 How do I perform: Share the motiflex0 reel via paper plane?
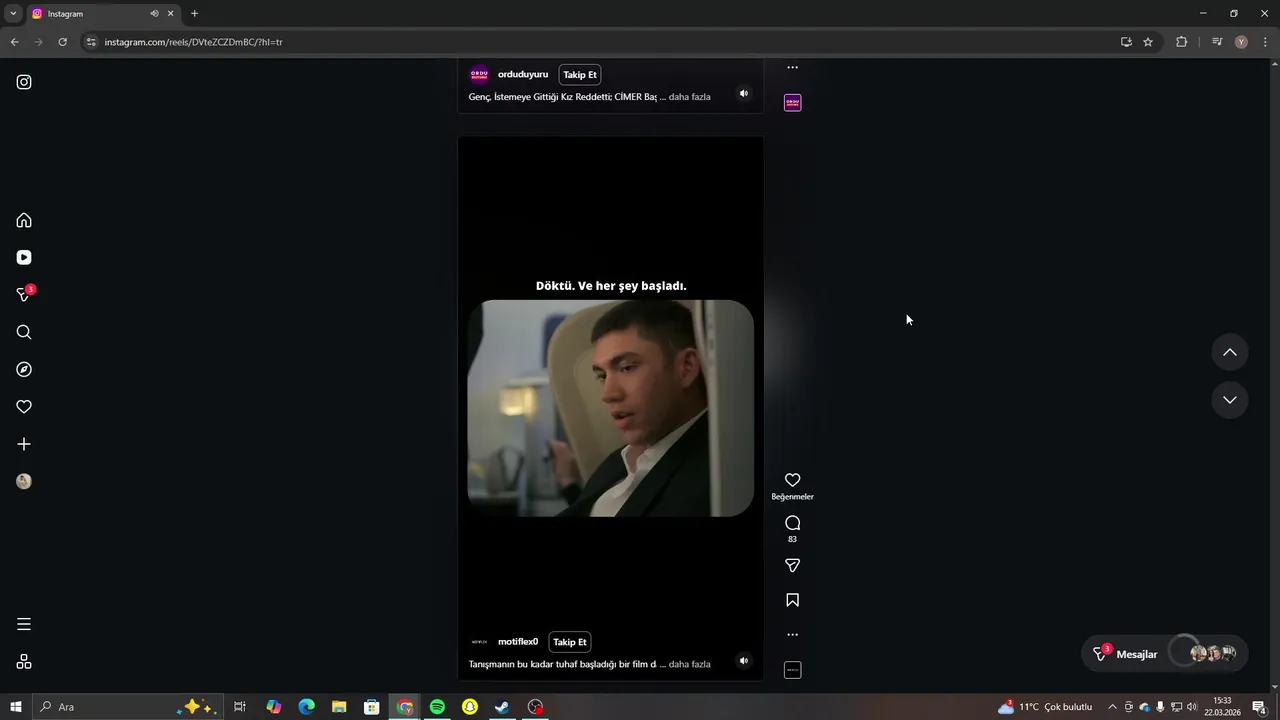coord(792,566)
